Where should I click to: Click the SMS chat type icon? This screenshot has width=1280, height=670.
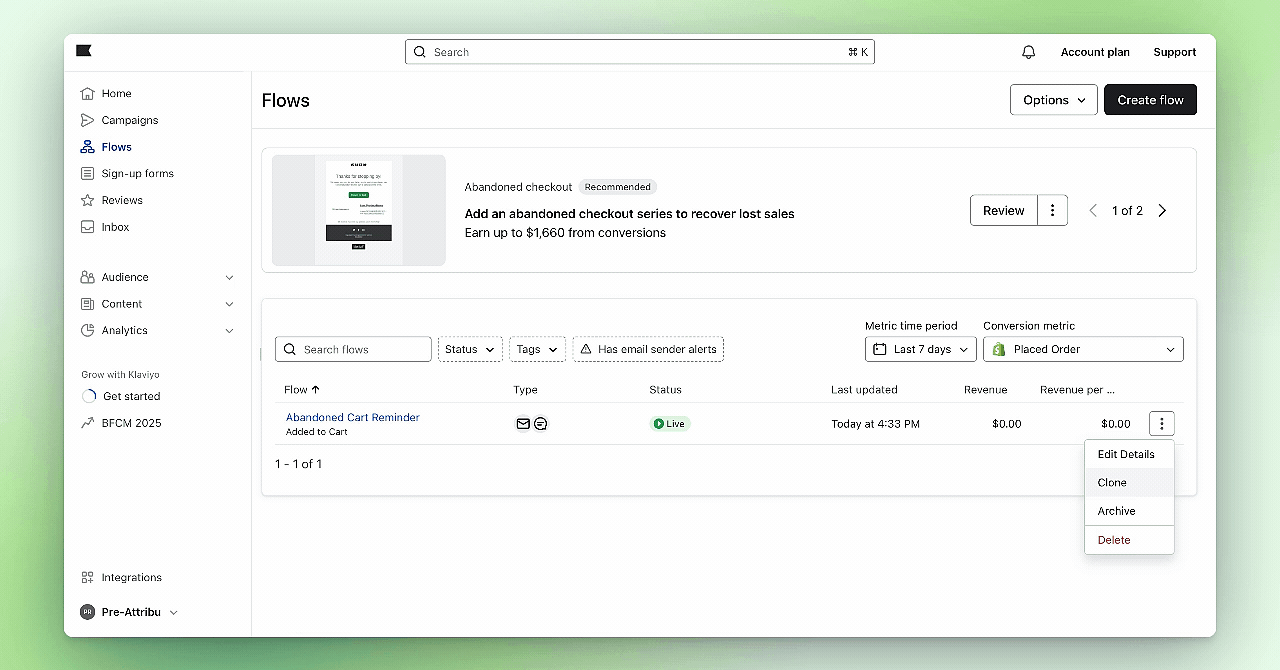coord(540,424)
